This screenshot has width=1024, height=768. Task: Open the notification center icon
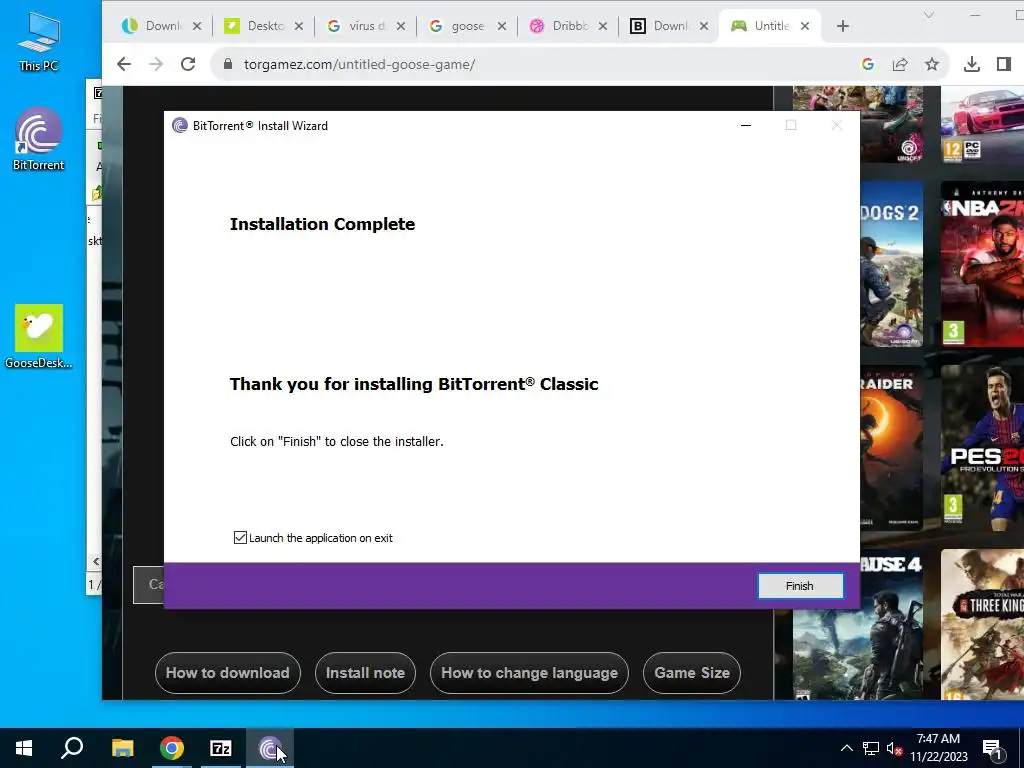point(993,748)
